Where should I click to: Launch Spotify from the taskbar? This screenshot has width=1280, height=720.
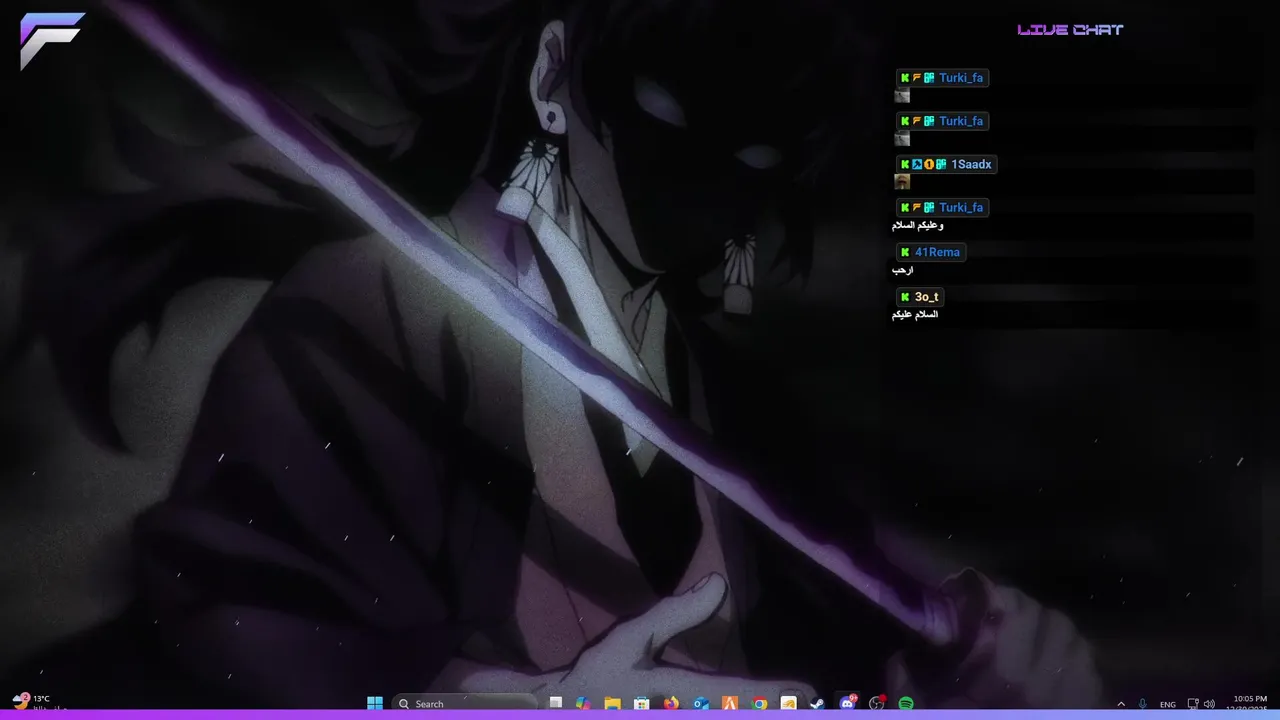click(906, 703)
